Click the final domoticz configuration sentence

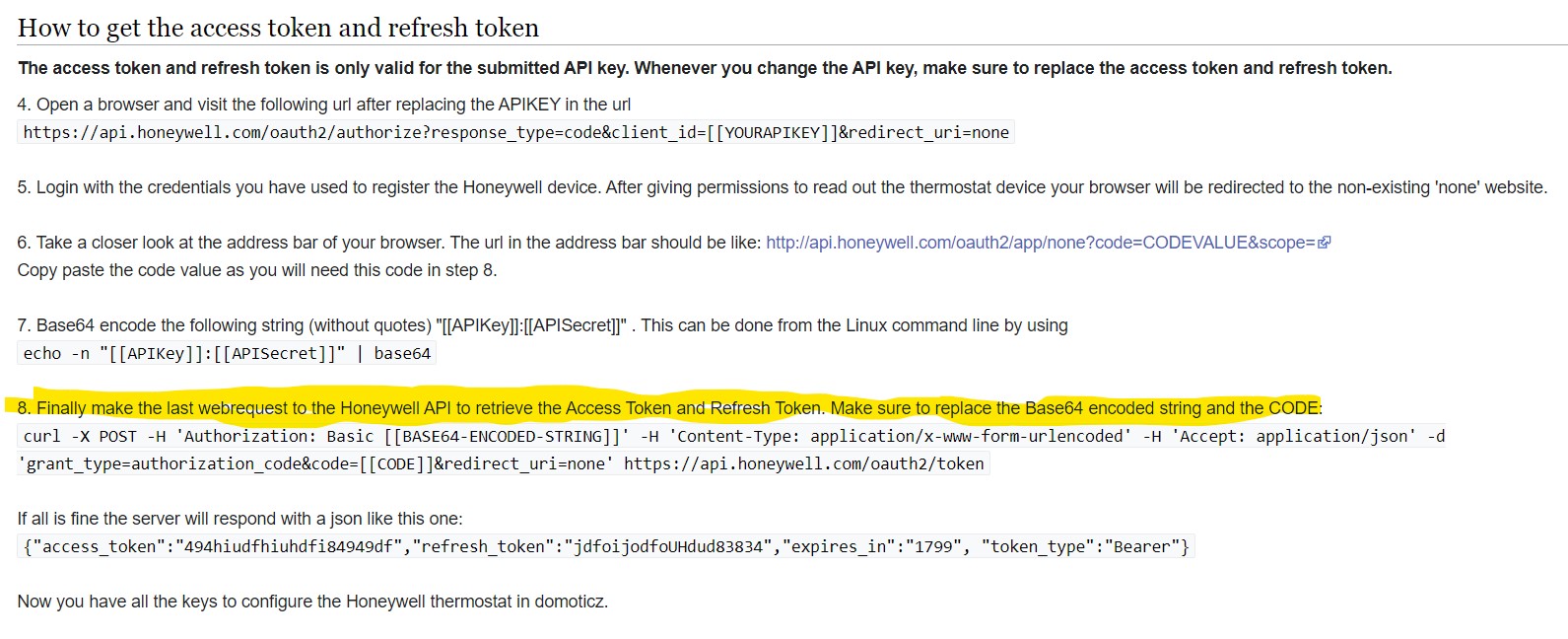coord(312,602)
